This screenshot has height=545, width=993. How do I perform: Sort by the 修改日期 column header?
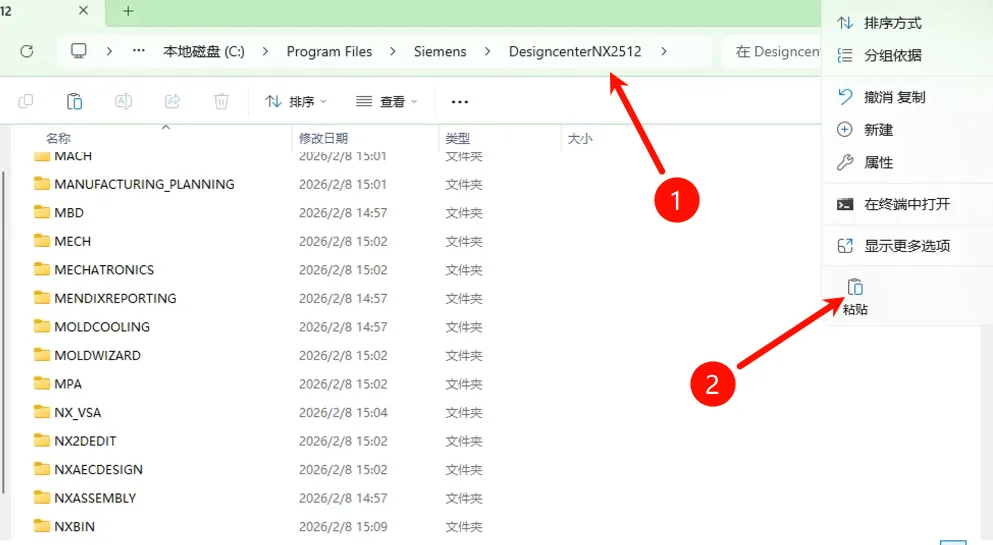(x=324, y=138)
